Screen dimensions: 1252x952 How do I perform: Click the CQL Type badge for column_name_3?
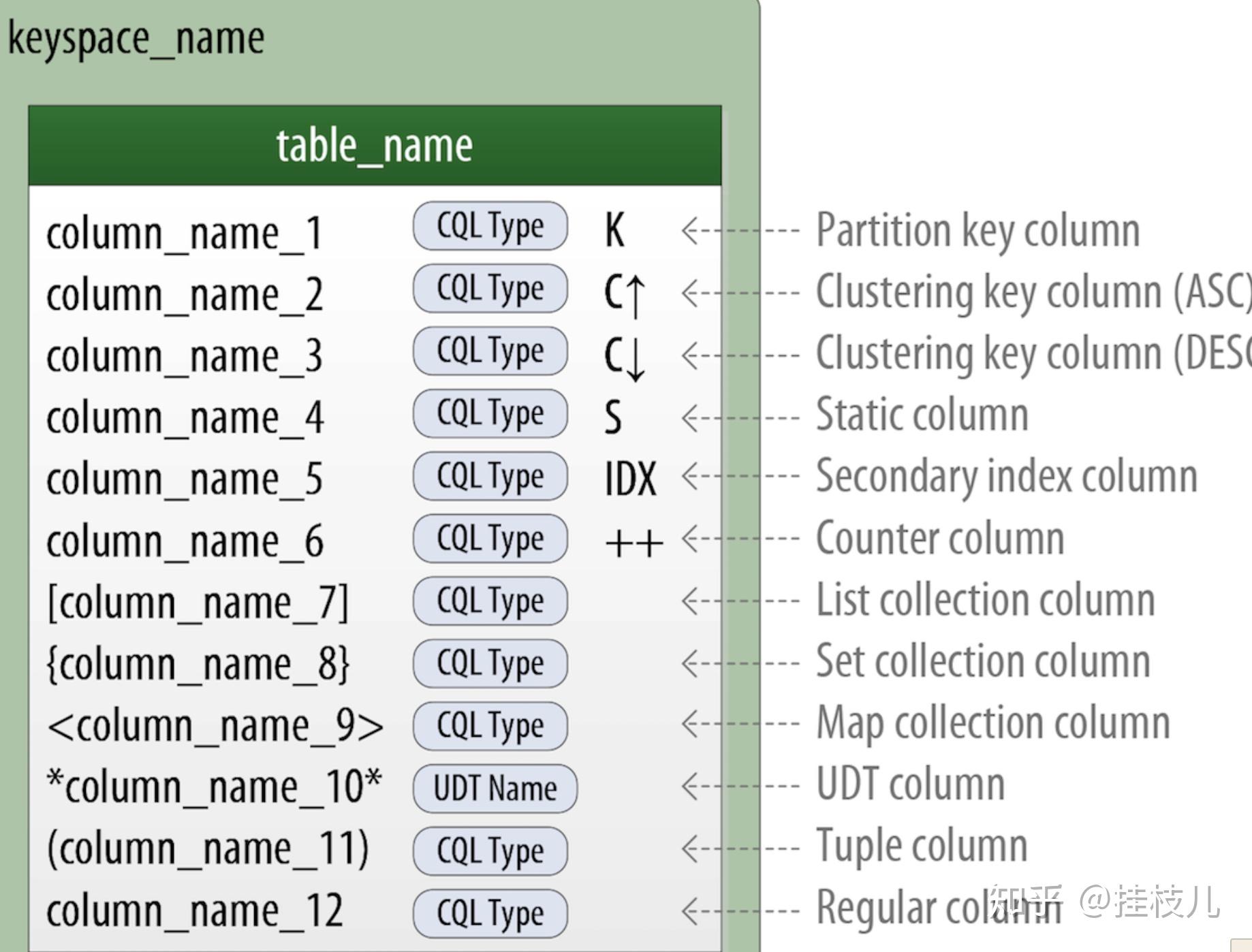(490, 351)
